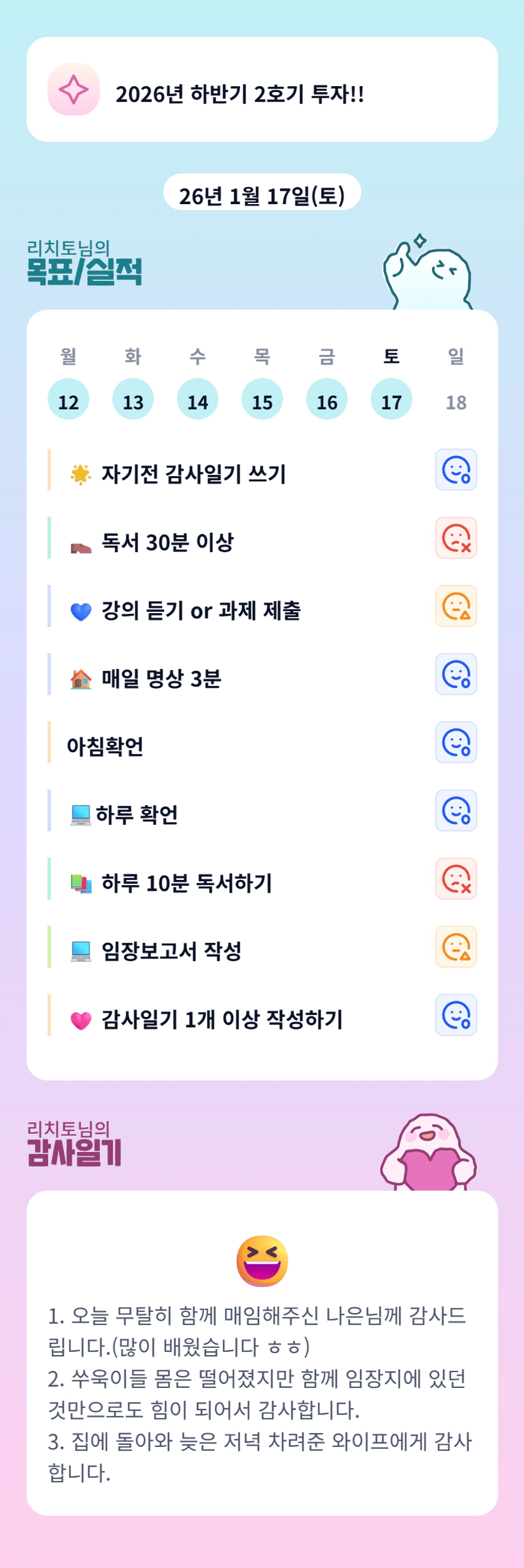Click failed face icon for 하루 10분 독서하기
The width and height of the screenshot is (524, 1568).
click(x=456, y=879)
